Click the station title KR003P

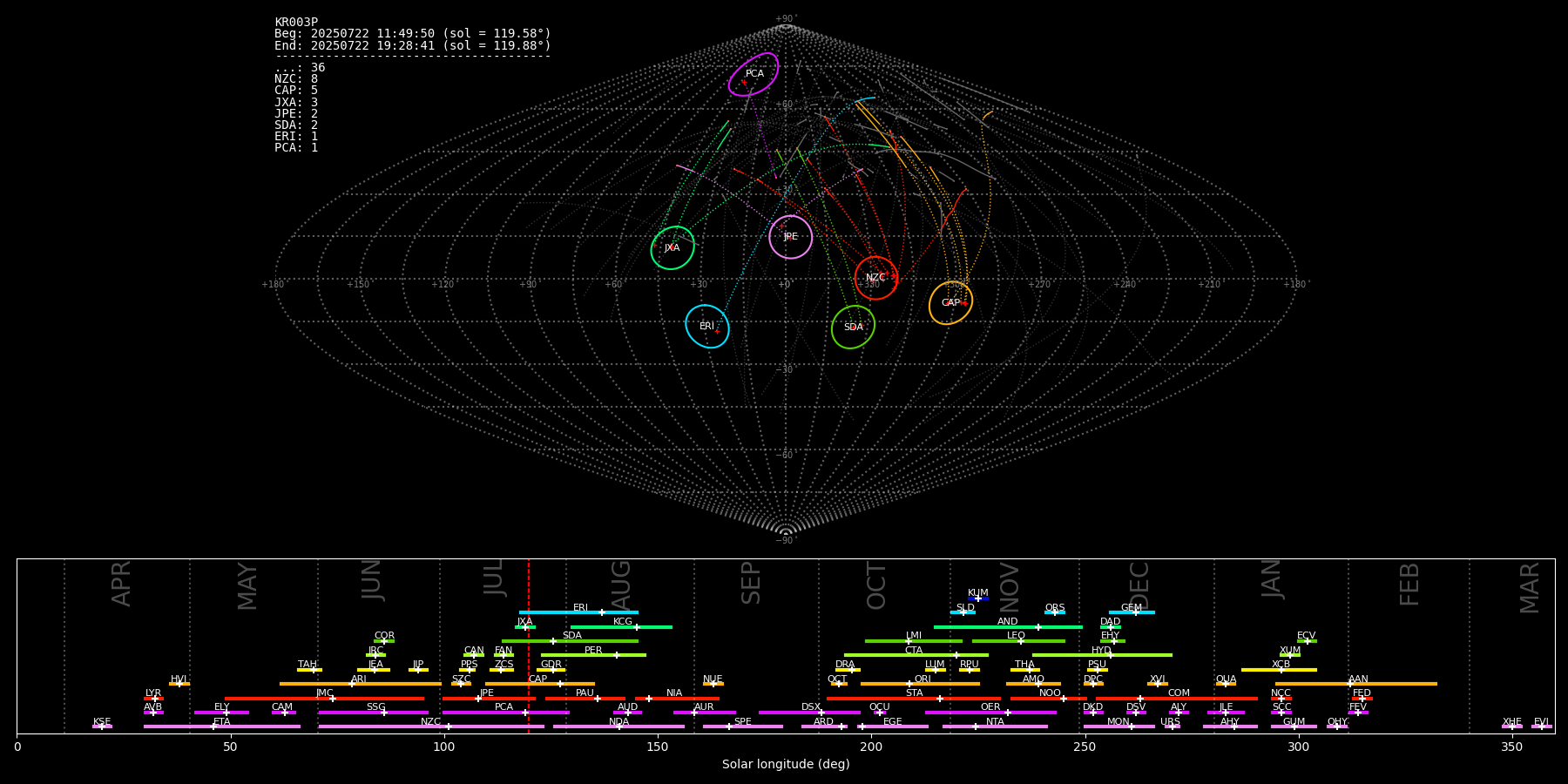point(296,23)
